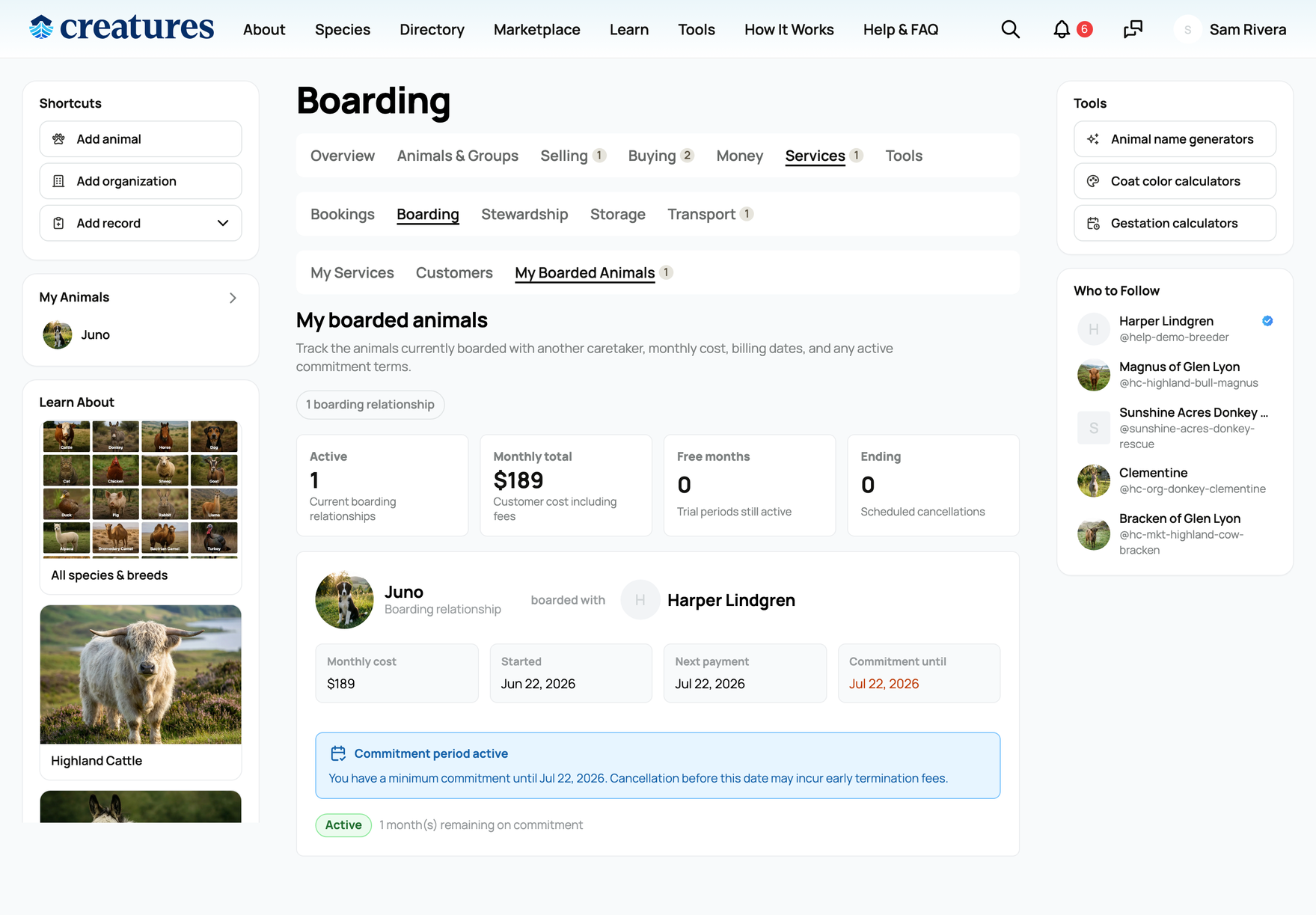
Task: Open the Highland Cattle photo card
Action: (x=141, y=675)
